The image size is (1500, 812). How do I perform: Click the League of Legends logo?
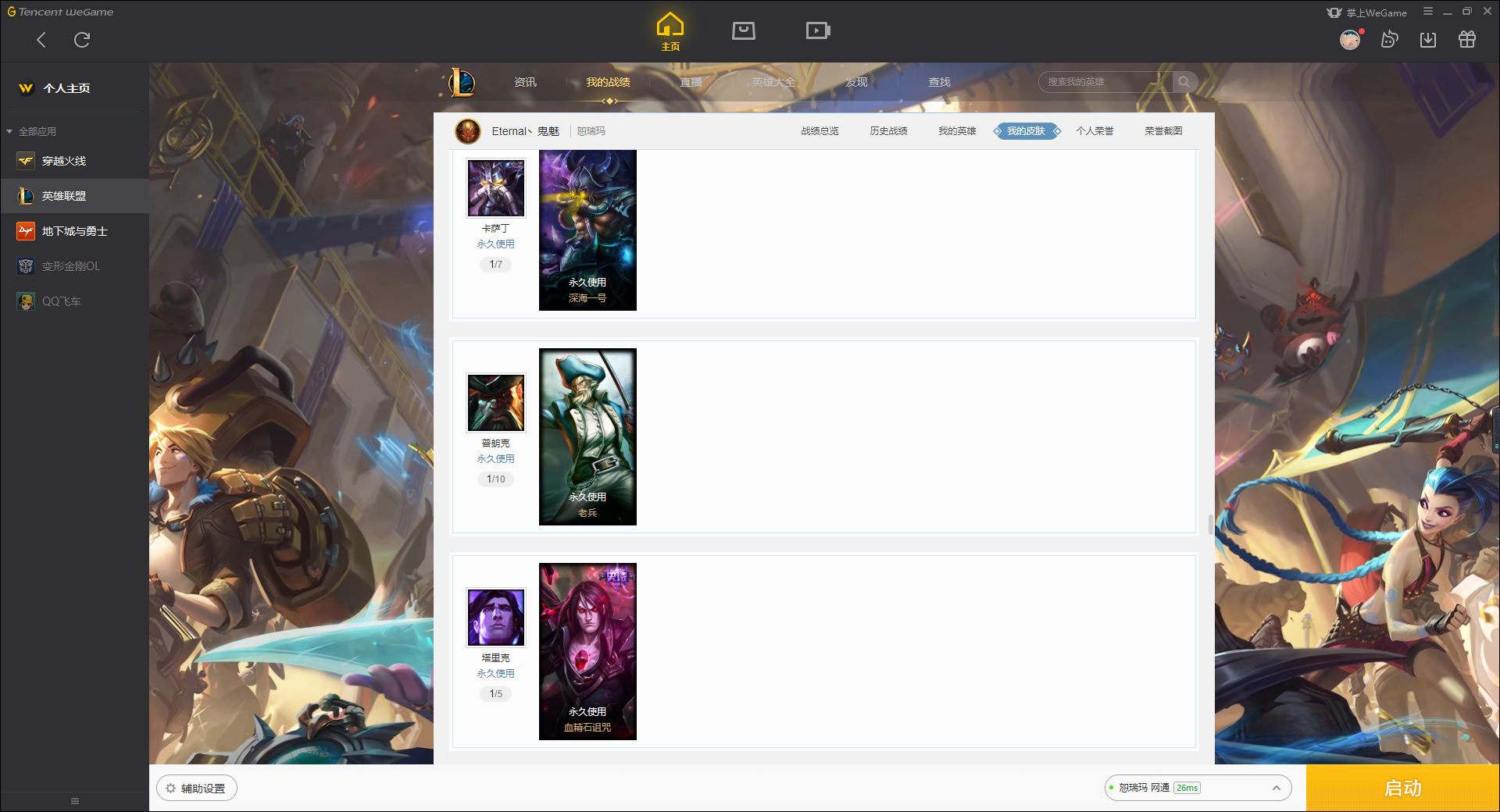coord(461,82)
